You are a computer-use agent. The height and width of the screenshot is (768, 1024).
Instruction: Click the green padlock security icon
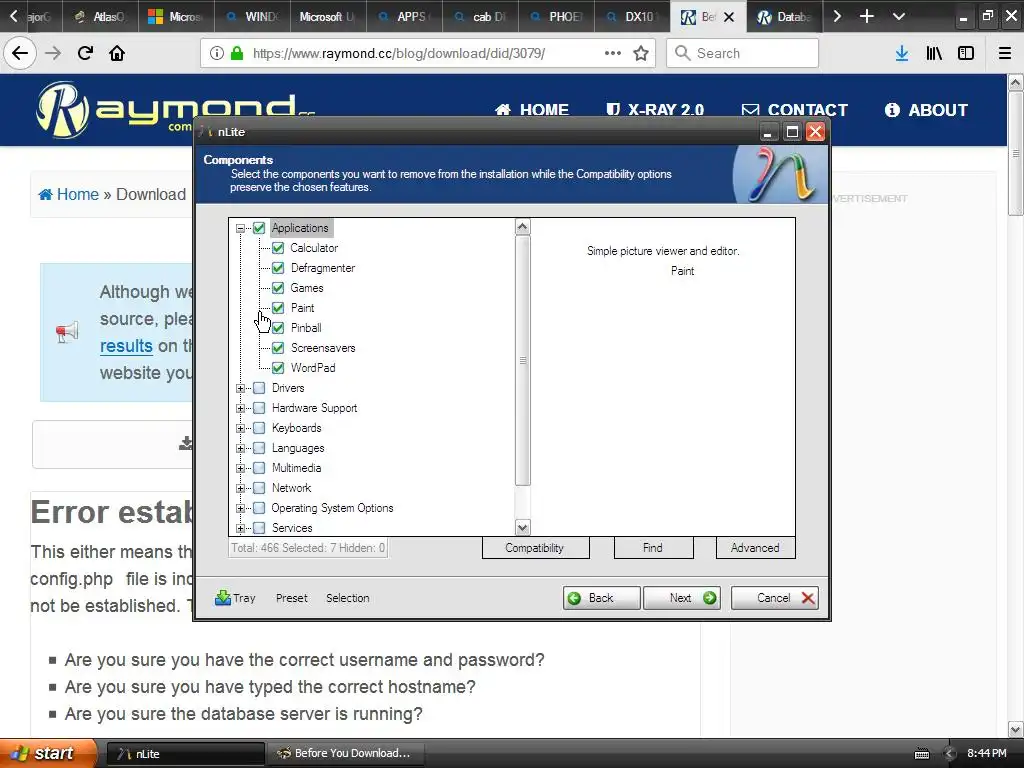click(x=237, y=53)
